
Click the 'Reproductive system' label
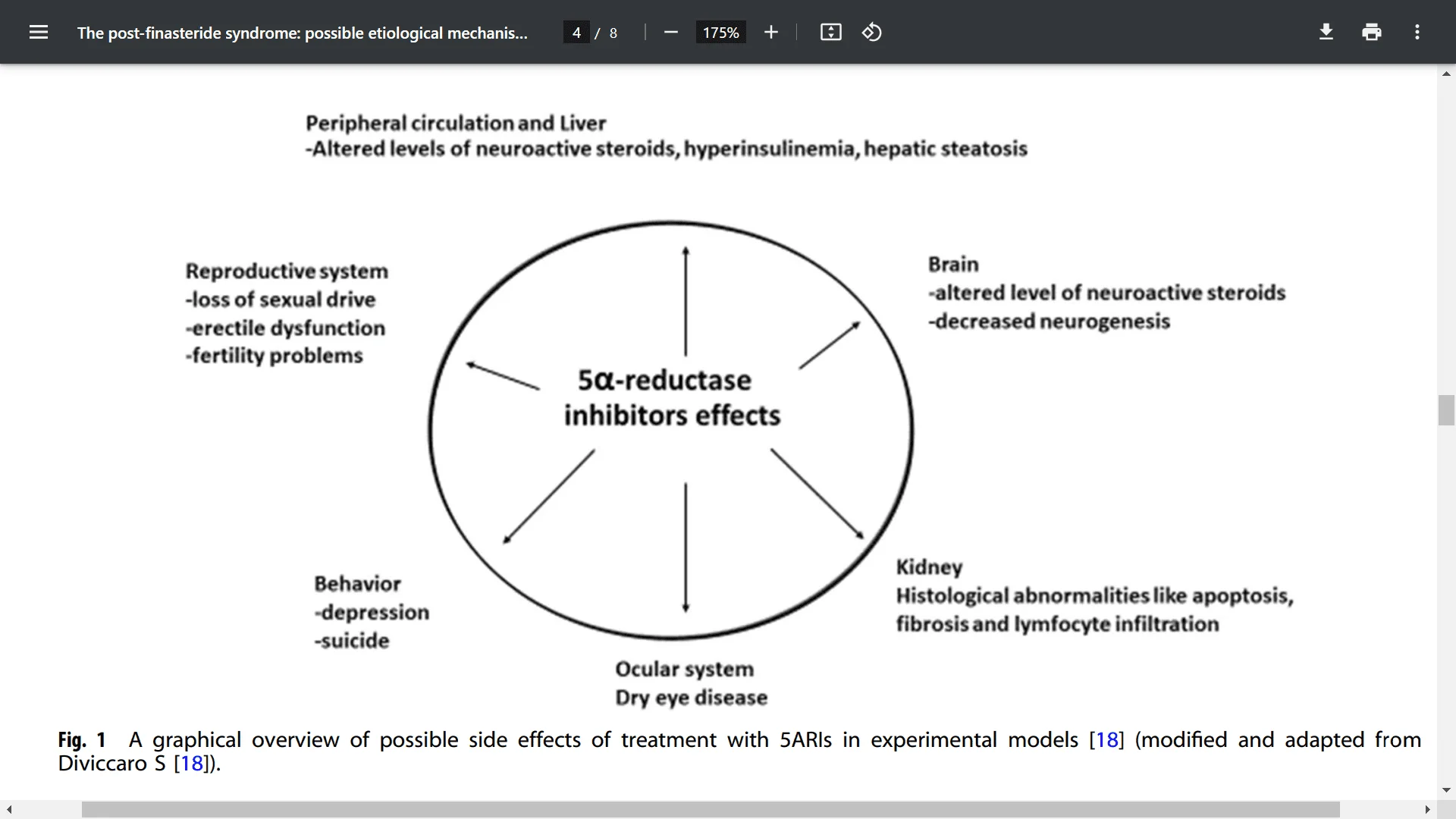tap(287, 271)
